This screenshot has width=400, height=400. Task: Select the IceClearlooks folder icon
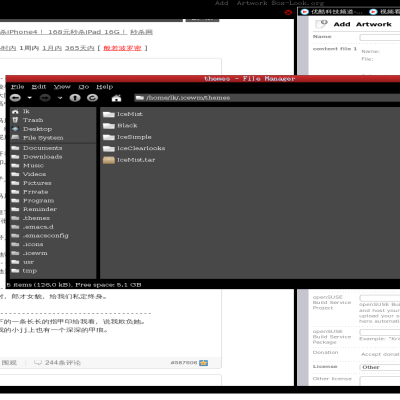[x=109, y=148]
